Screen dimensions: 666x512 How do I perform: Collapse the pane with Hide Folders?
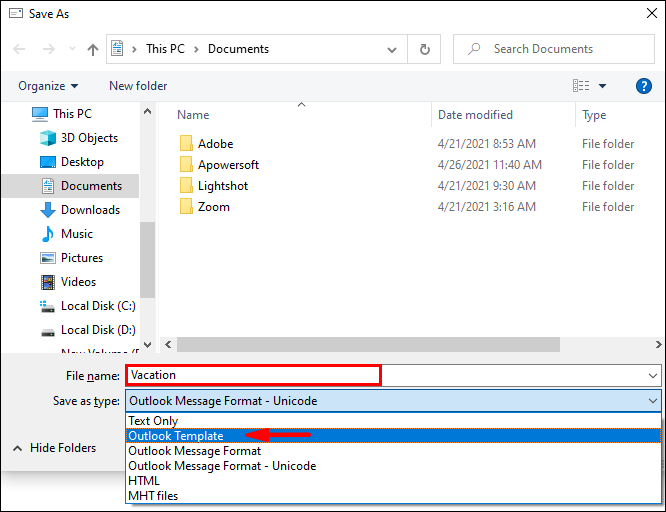[x=54, y=448]
